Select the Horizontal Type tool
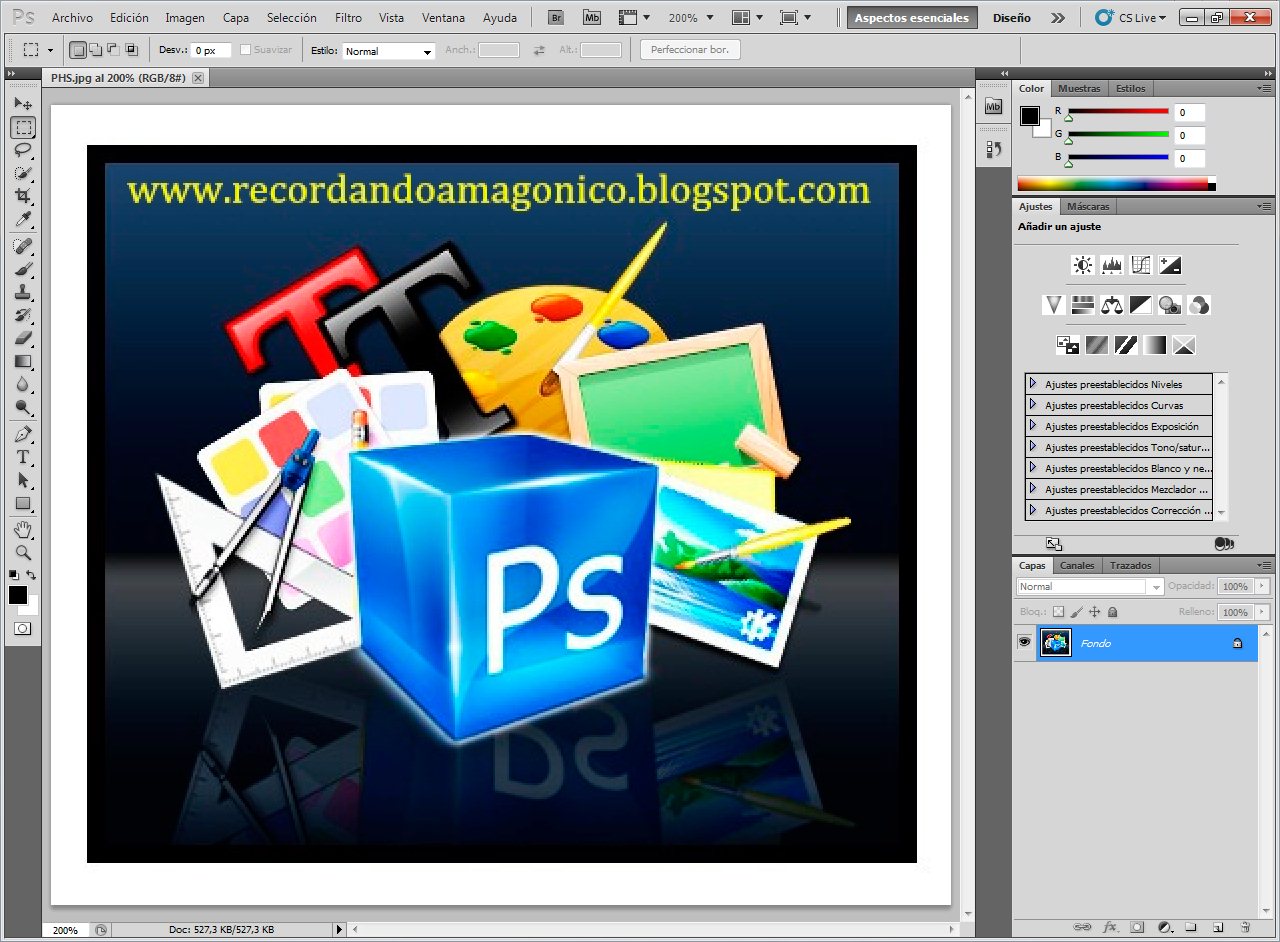Viewport: 1280px width, 942px height. 23,457
